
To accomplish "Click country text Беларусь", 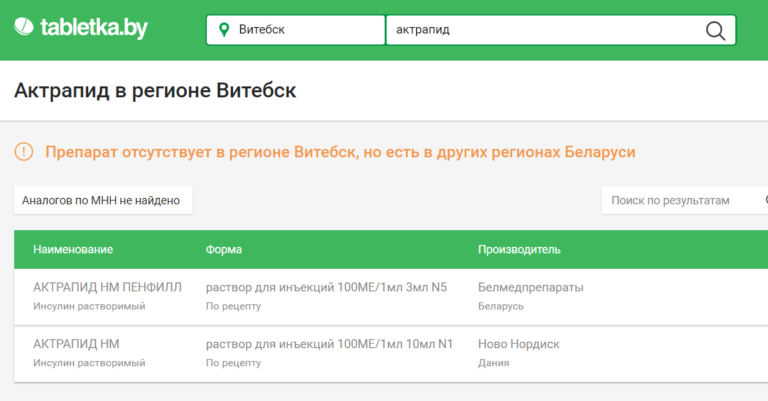I will [501, 306].
